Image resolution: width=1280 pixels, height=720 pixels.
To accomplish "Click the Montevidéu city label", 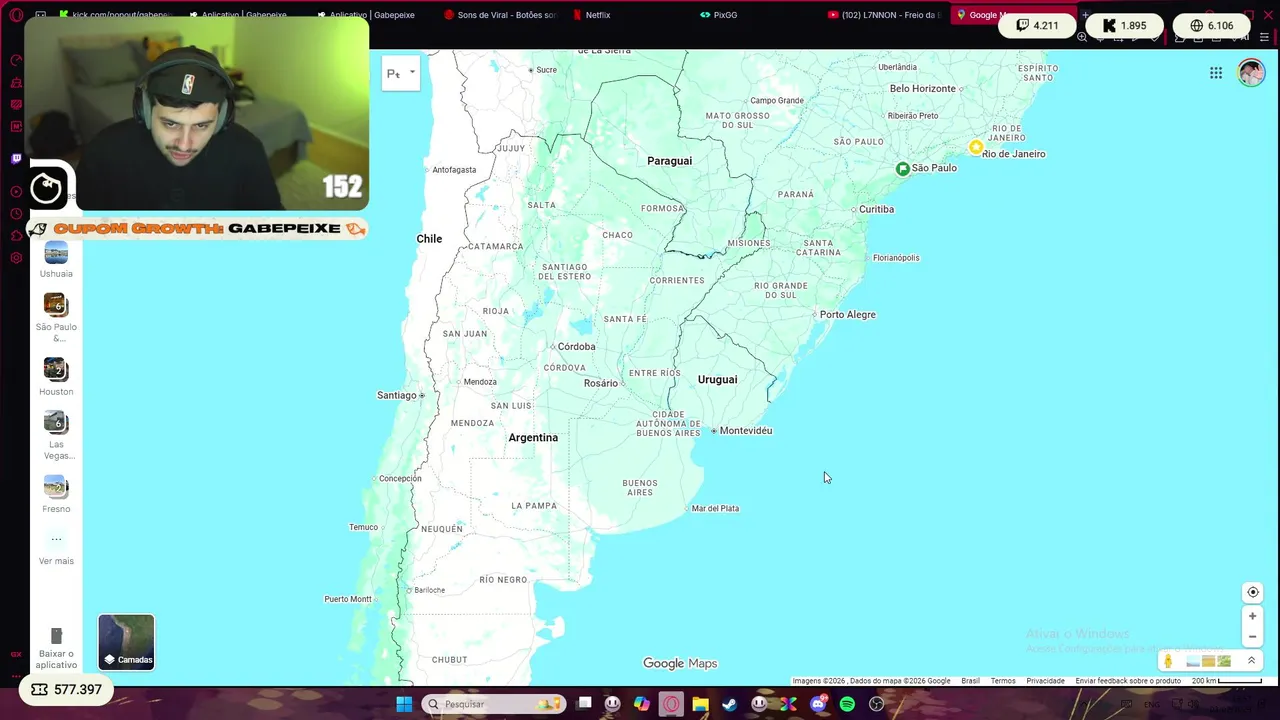I will [x=746, y=431].
